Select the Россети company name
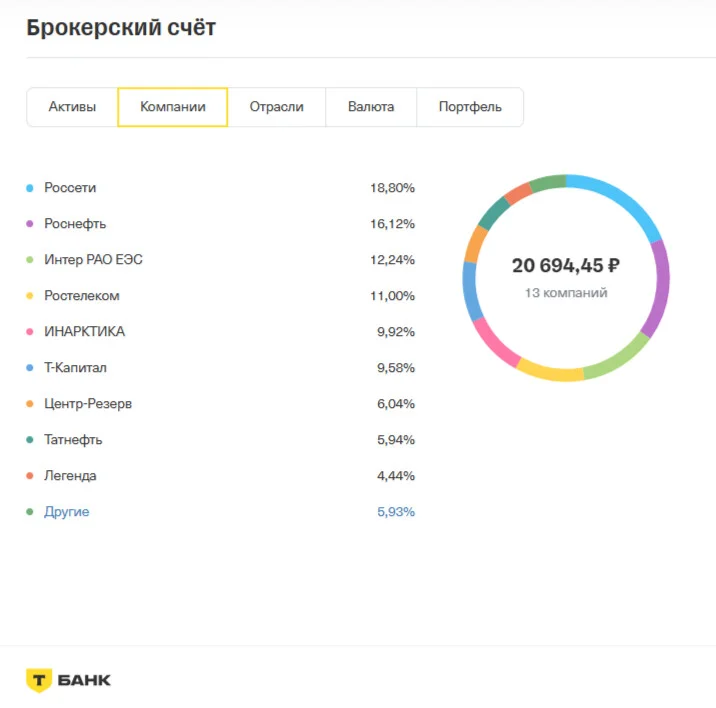The width and height of the screenshot is (716, 708). [x=70, y=188]
